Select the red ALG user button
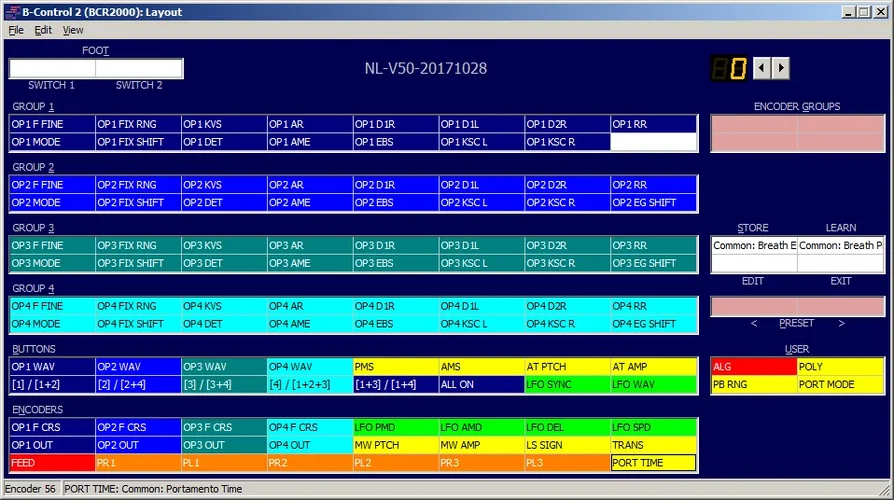This screenshot has height=500, width=894. pyautogui.click(x=754, y=367)
